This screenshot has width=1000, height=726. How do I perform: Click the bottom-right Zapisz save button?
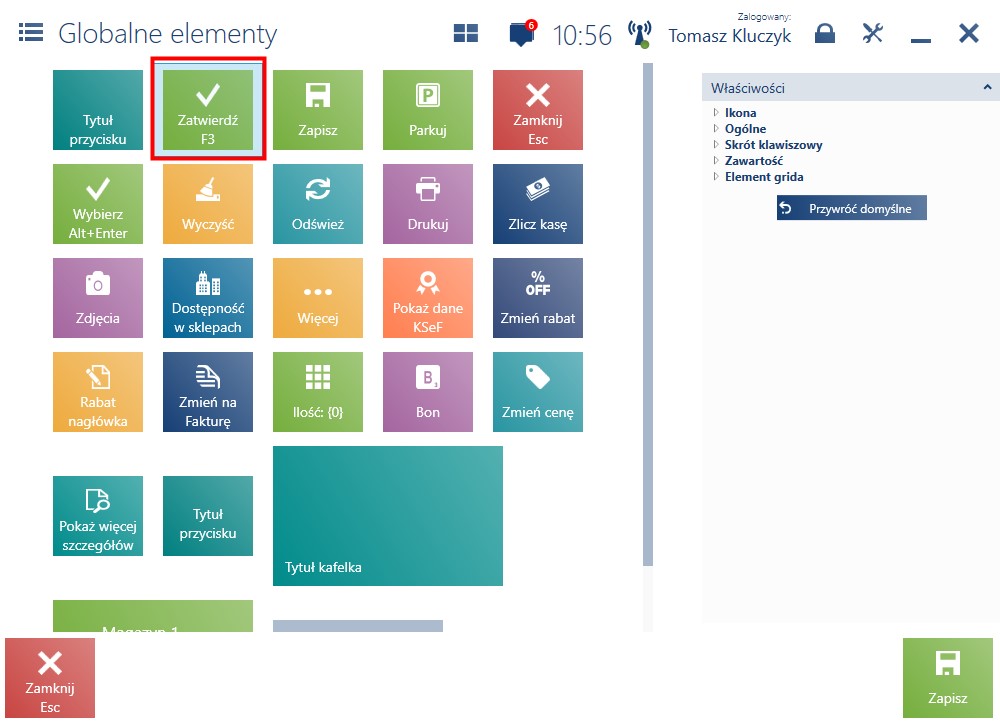pos(948,678)
